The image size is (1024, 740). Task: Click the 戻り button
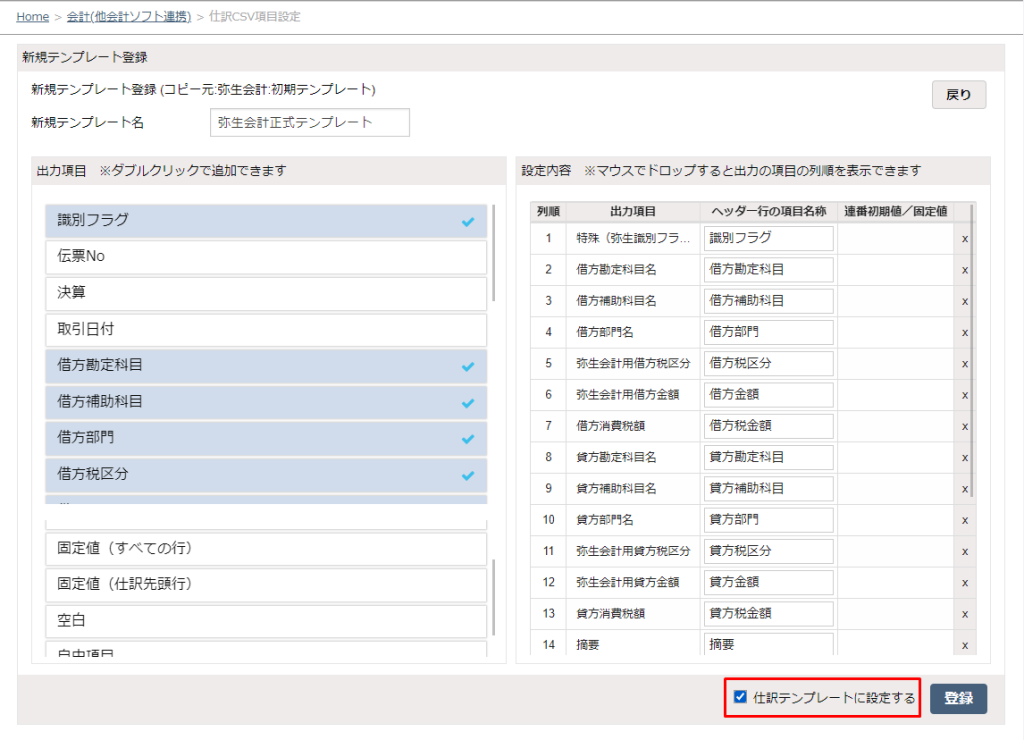(957, 94)
